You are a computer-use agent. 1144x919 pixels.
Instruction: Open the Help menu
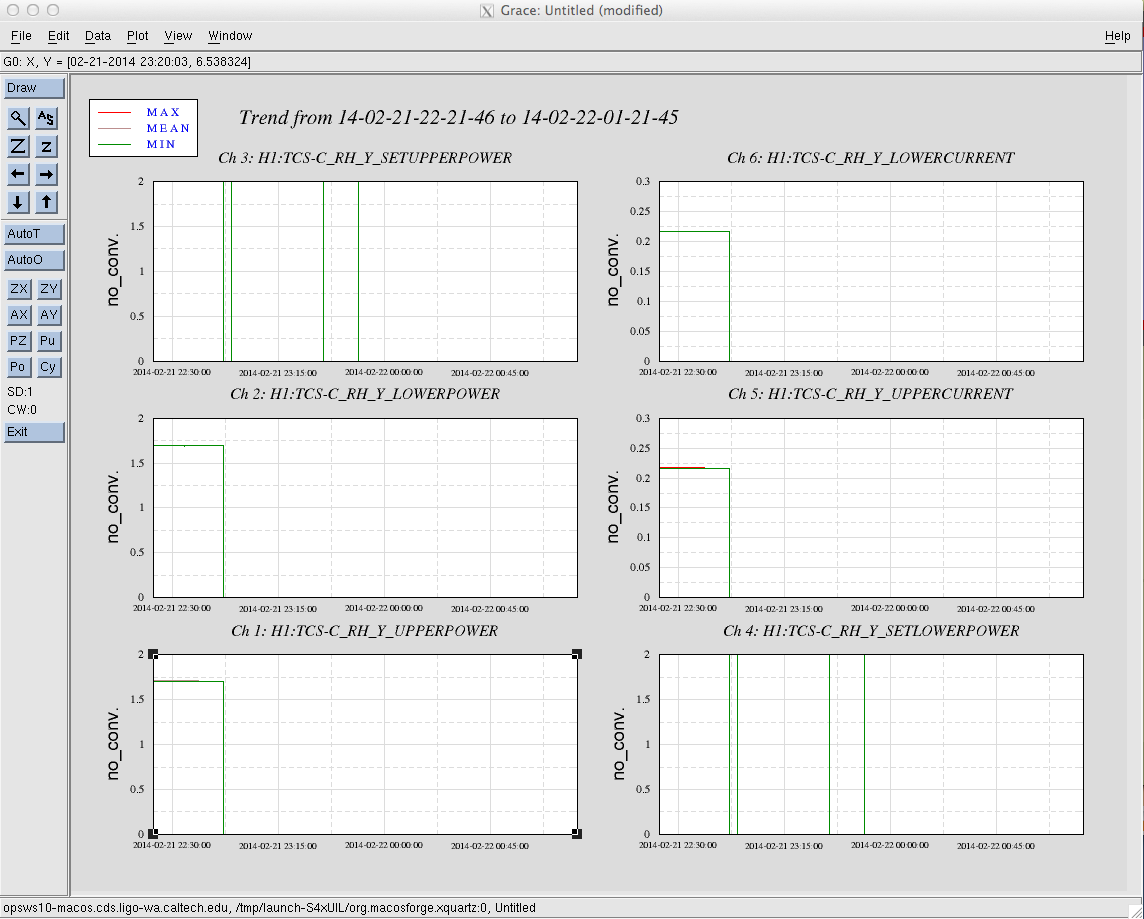click(x=1117, y=36)
